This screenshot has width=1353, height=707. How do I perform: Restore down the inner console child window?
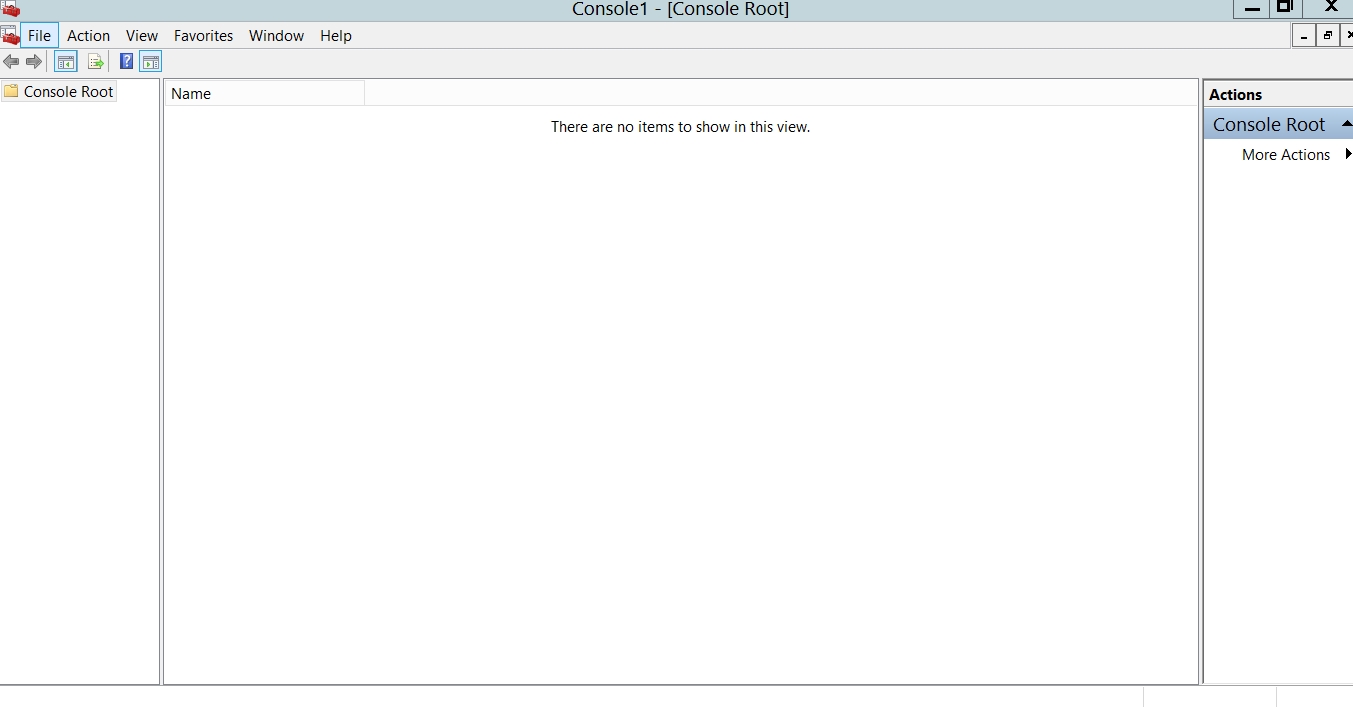click(1328, 36)
